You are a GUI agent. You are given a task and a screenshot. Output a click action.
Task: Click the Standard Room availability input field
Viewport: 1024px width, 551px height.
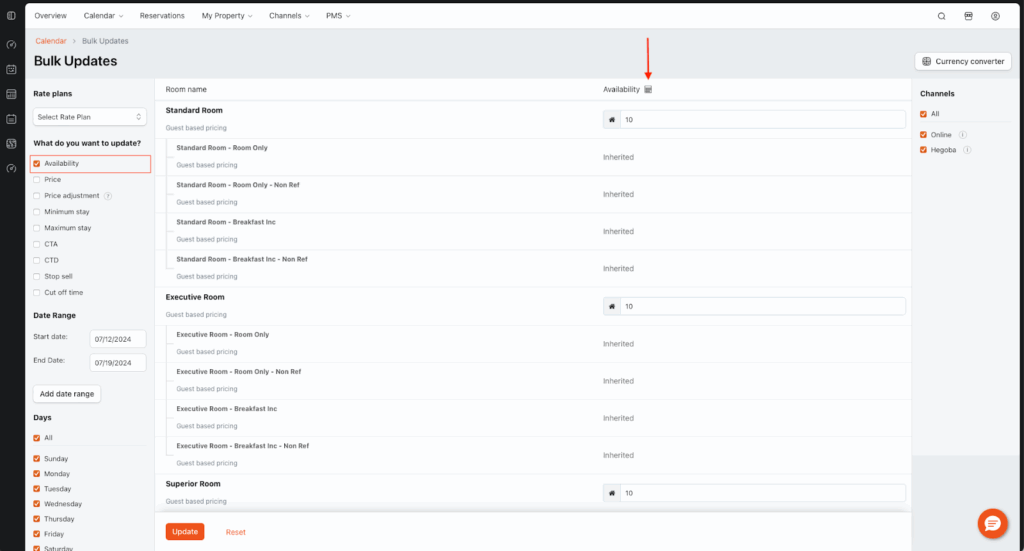coord(762,120)
